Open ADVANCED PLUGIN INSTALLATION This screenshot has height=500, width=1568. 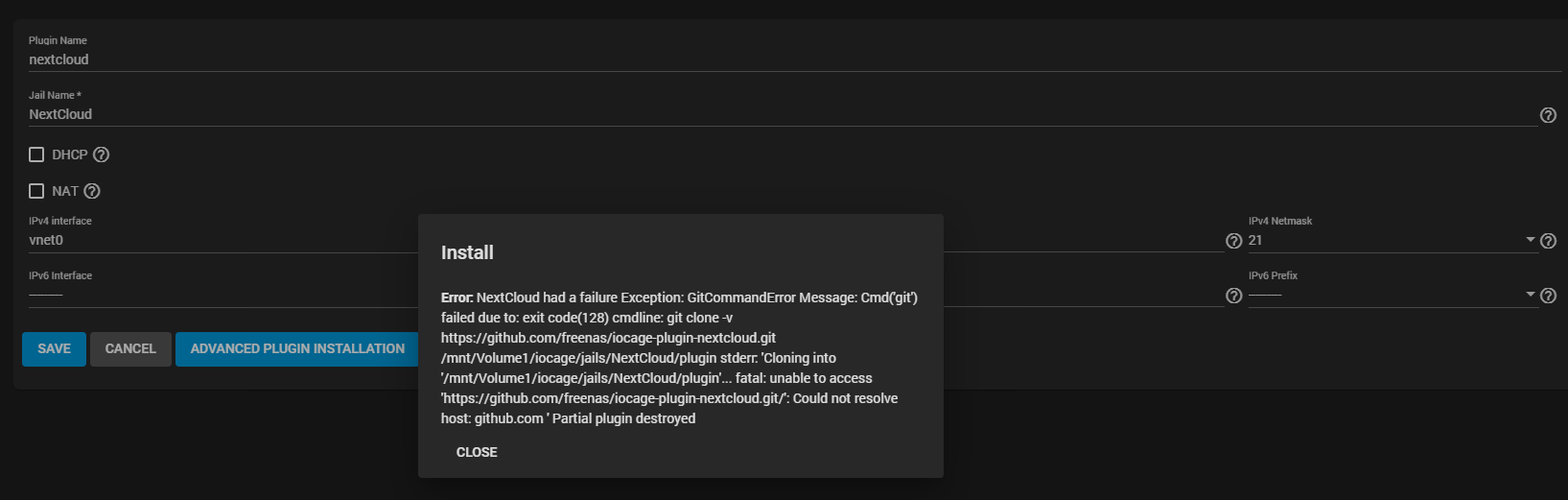tap(297, 349)
